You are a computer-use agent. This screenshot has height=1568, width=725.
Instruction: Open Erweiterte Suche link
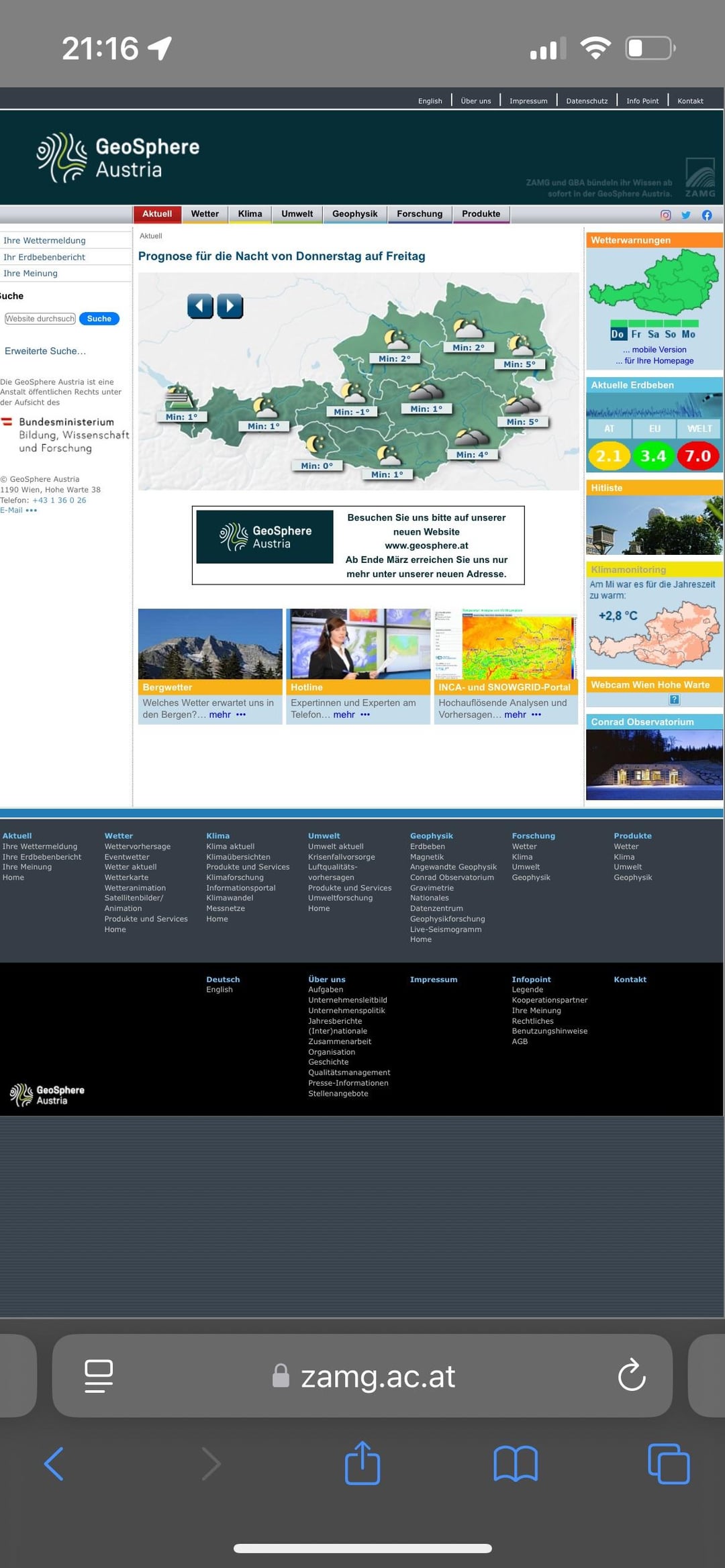(45, 351)
